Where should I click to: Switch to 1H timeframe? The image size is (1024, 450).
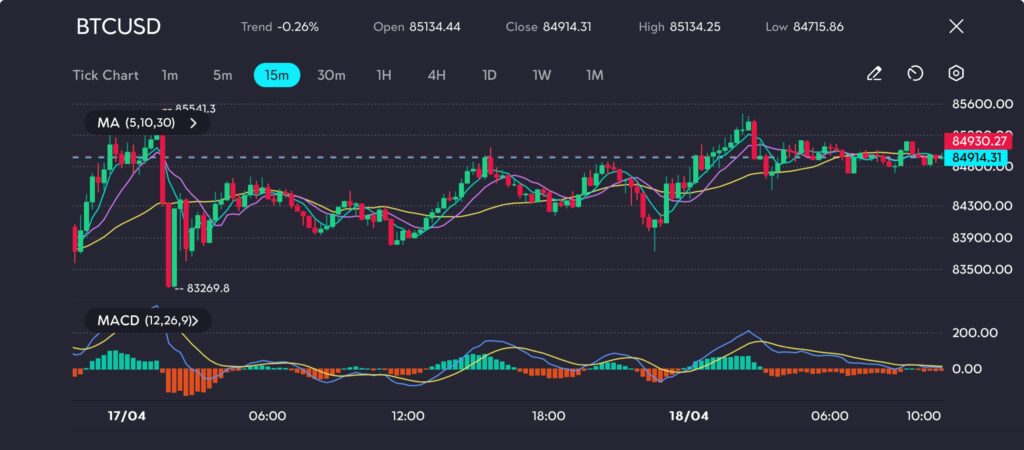[x=384, y=75]
